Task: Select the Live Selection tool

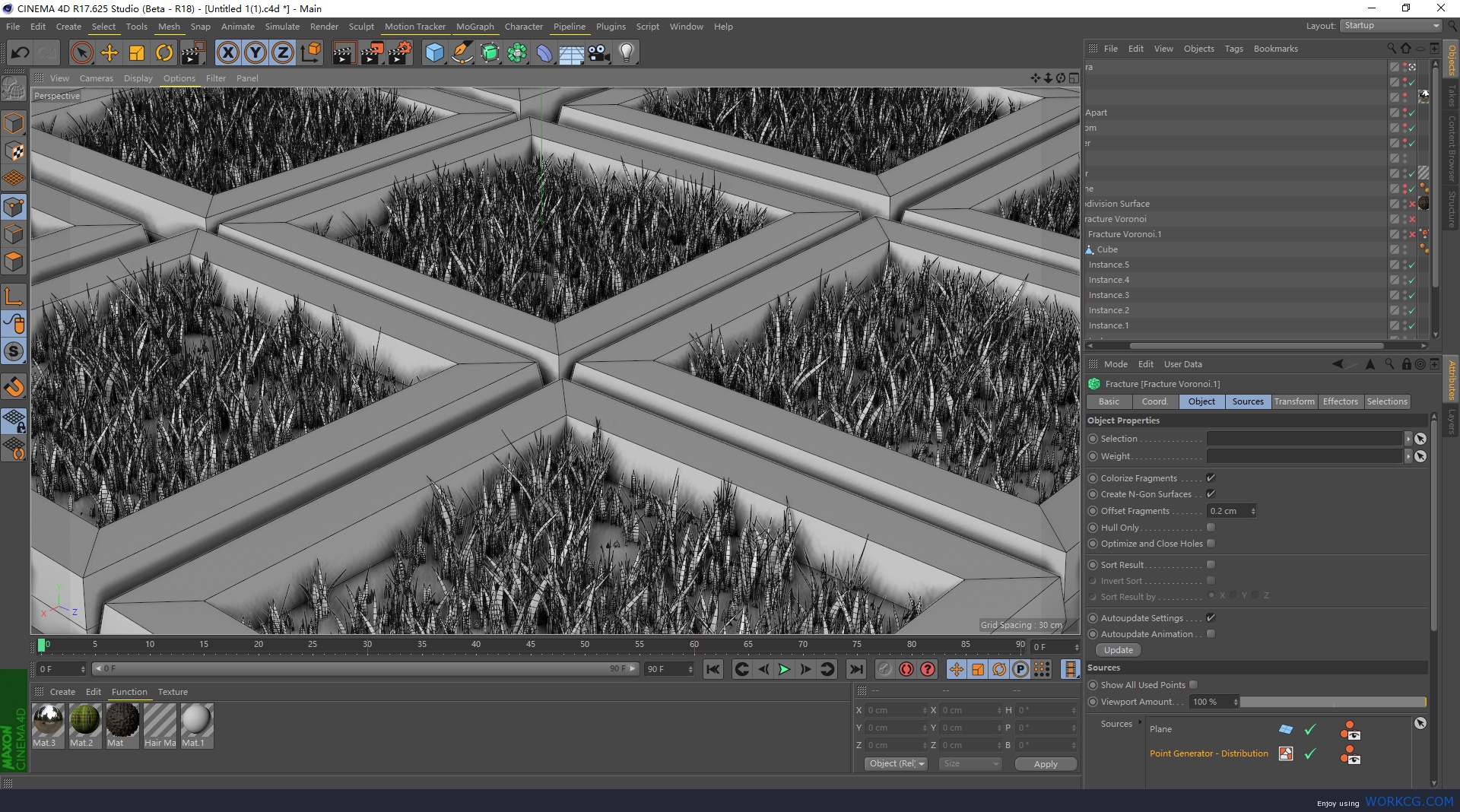Action: click(81, 52)
